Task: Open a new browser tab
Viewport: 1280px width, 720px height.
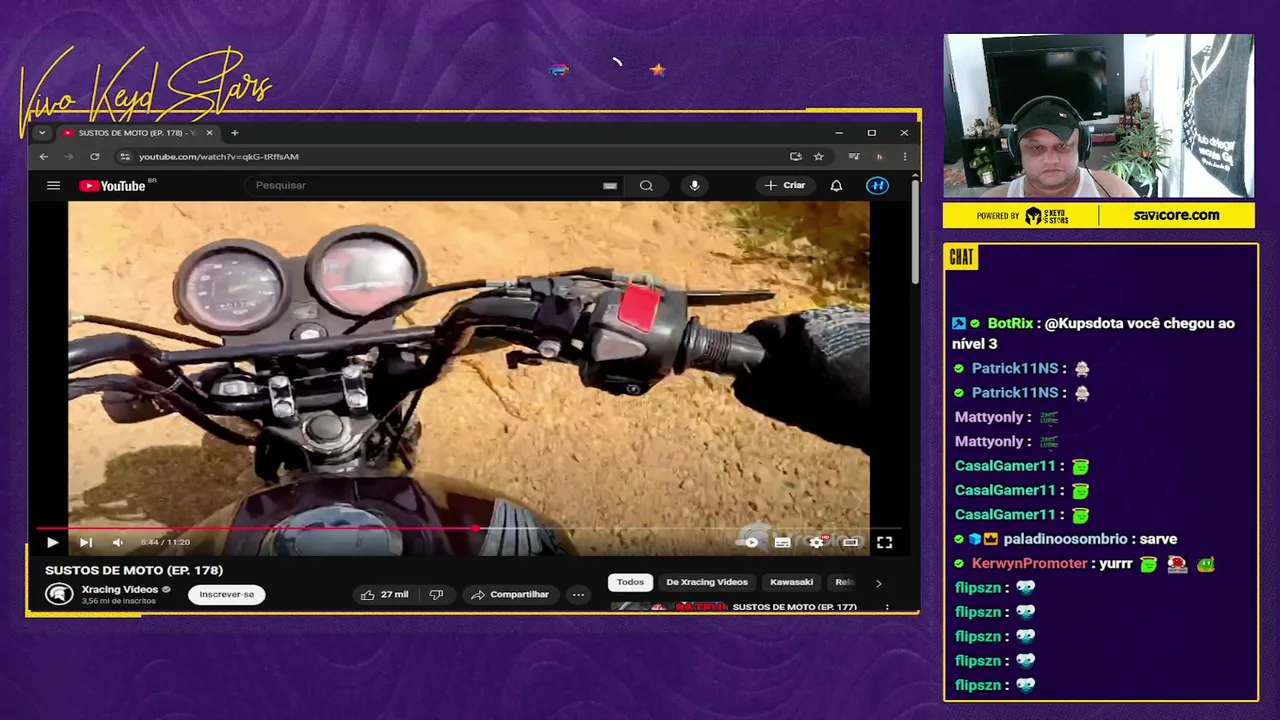Action: tap(235, 133)
